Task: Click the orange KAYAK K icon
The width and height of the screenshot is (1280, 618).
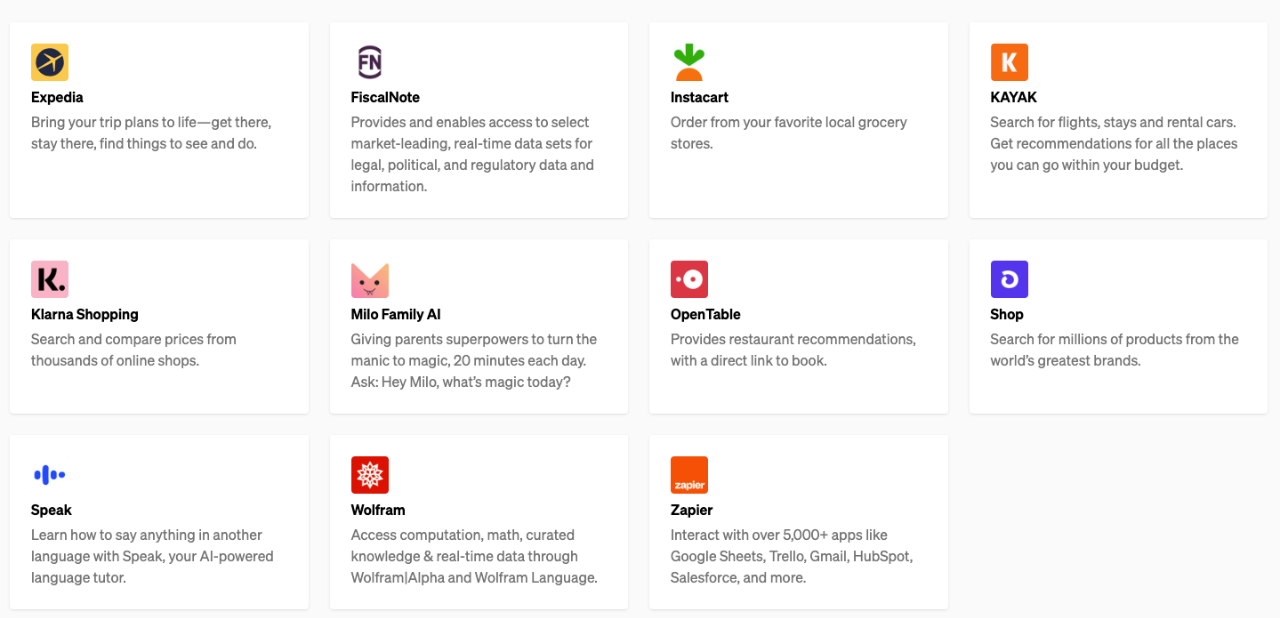Action: [x=1009, y=62]
